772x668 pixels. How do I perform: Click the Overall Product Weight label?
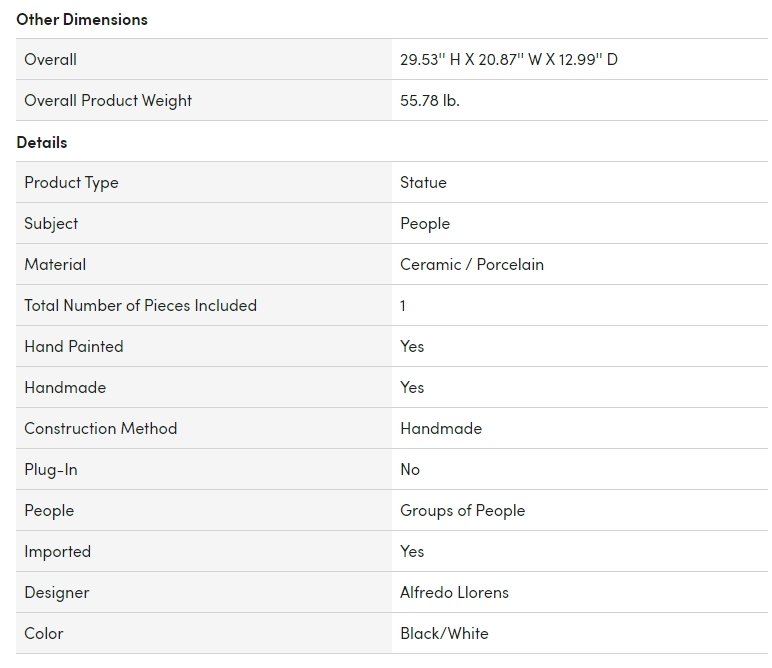tap(108, 100)
